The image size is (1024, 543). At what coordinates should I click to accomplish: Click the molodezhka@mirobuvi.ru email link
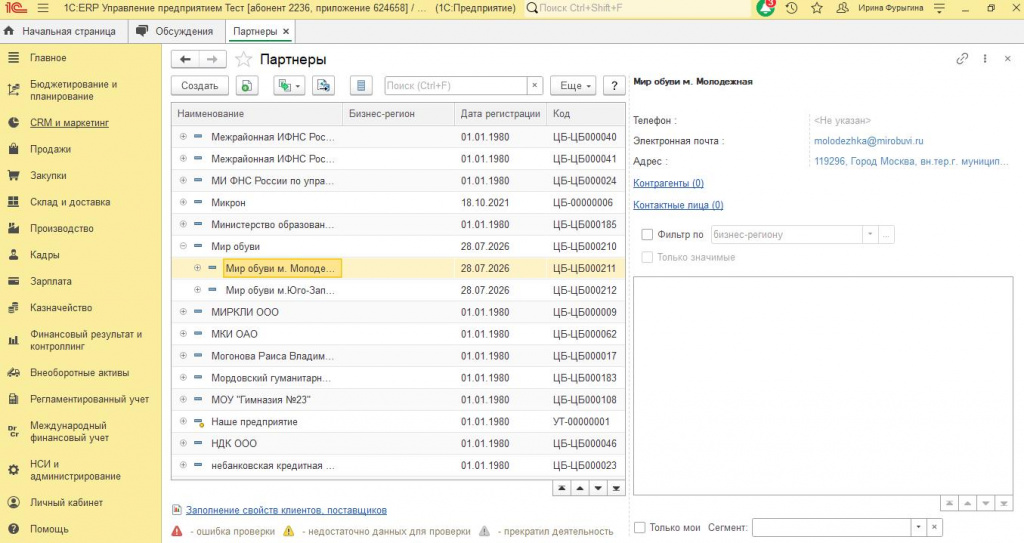click(x=869, y=140)
